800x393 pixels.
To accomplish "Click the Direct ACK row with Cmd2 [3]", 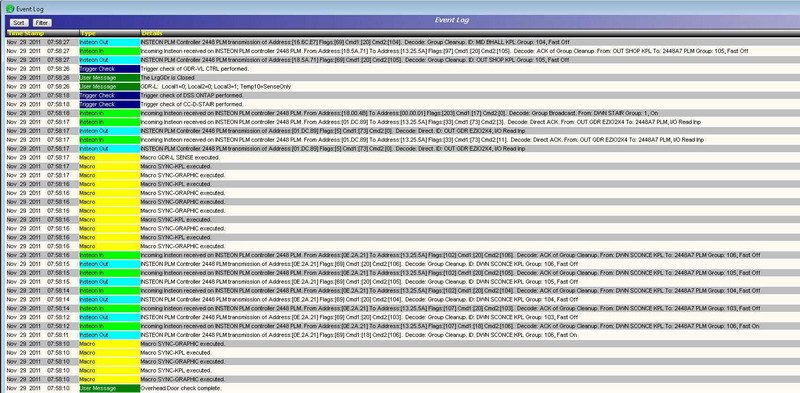I will [403, 122].
